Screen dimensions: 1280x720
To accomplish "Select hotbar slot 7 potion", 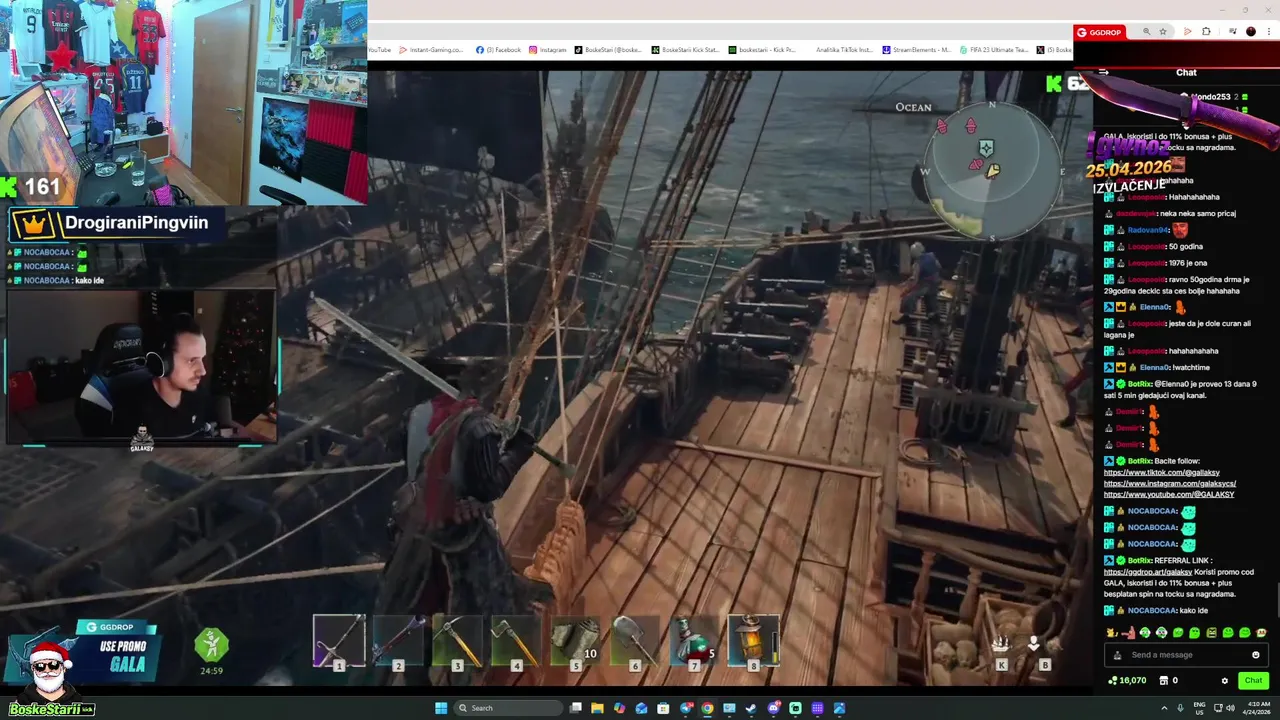I will point(694,642).
